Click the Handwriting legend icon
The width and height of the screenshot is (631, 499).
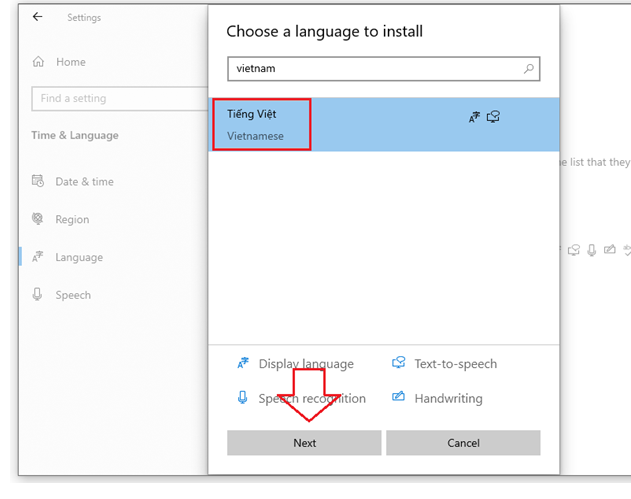click(x=398, y=398)
